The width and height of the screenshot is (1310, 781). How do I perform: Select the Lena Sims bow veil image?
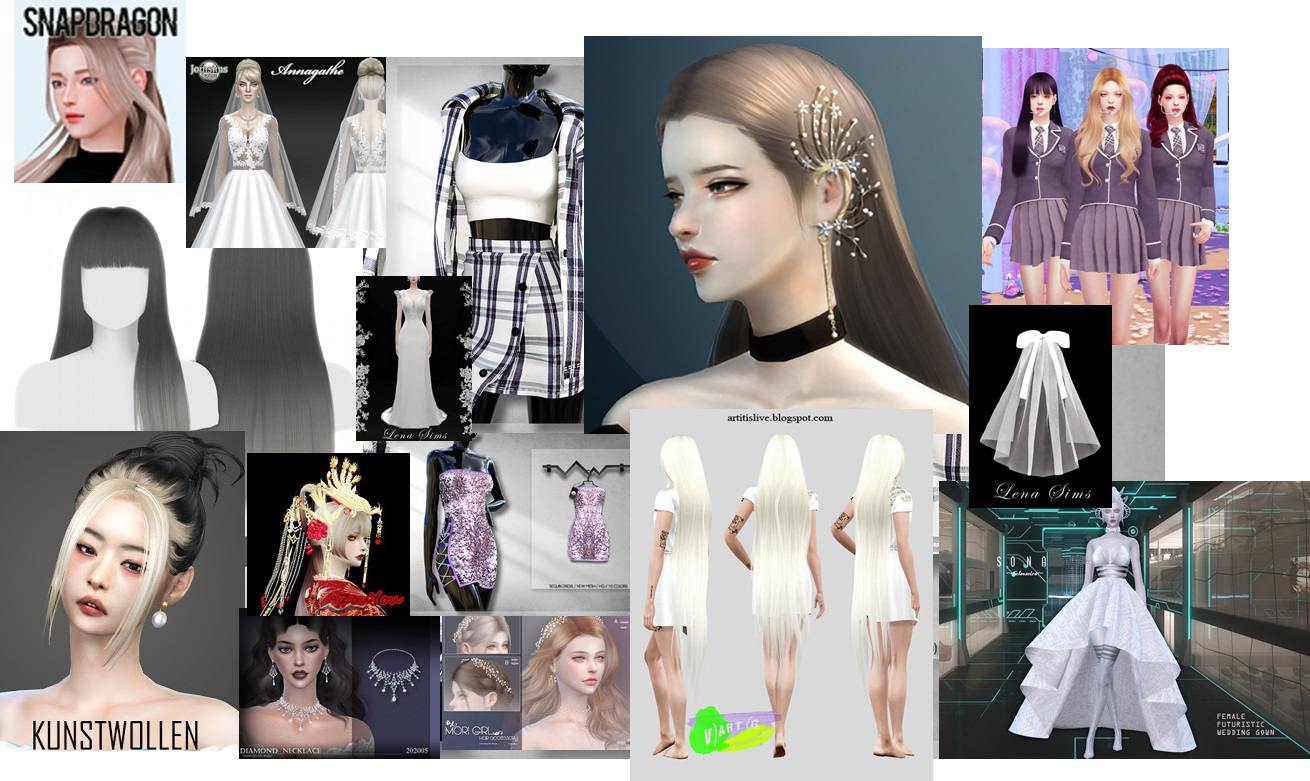[1040, 407]
